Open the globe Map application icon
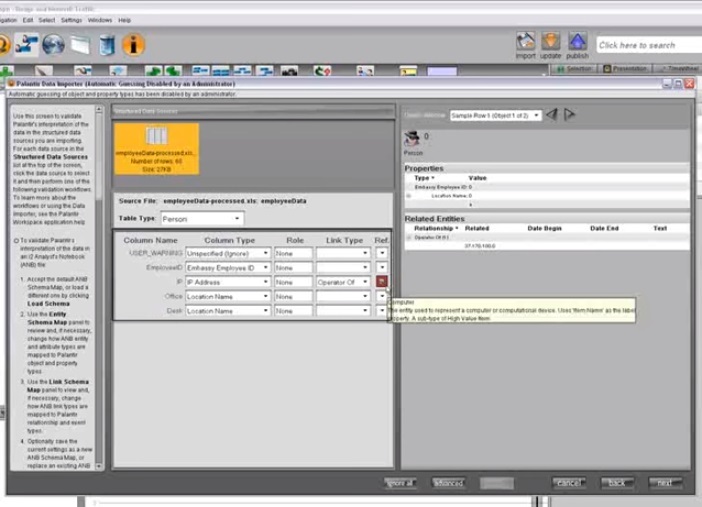This screenshot has width=702, height=507. coord(53,45)
